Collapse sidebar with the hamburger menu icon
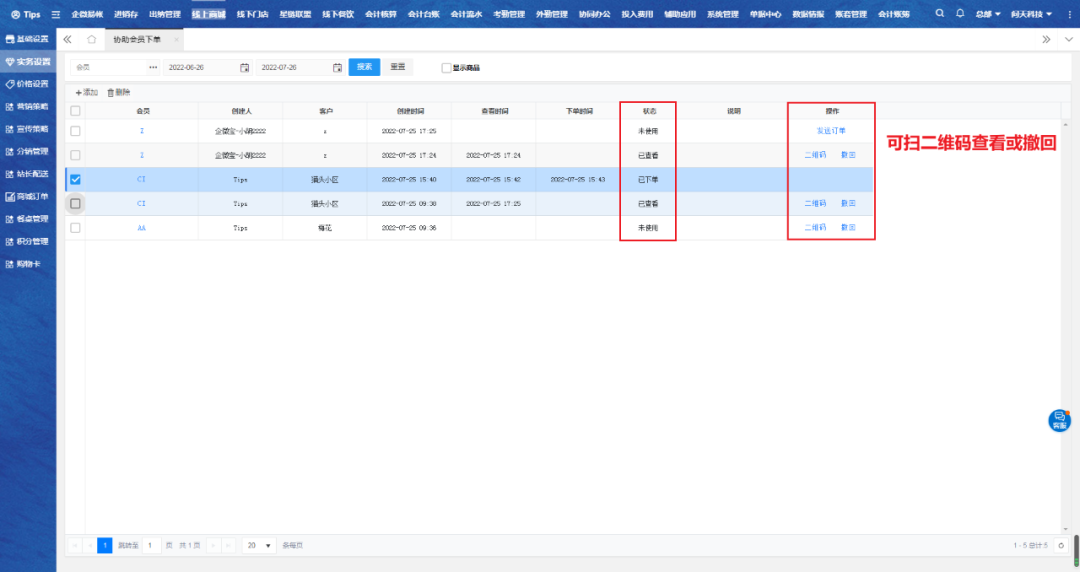Image resolution: width=1080 pixels, height=572 pixels. tap(55, 15)
